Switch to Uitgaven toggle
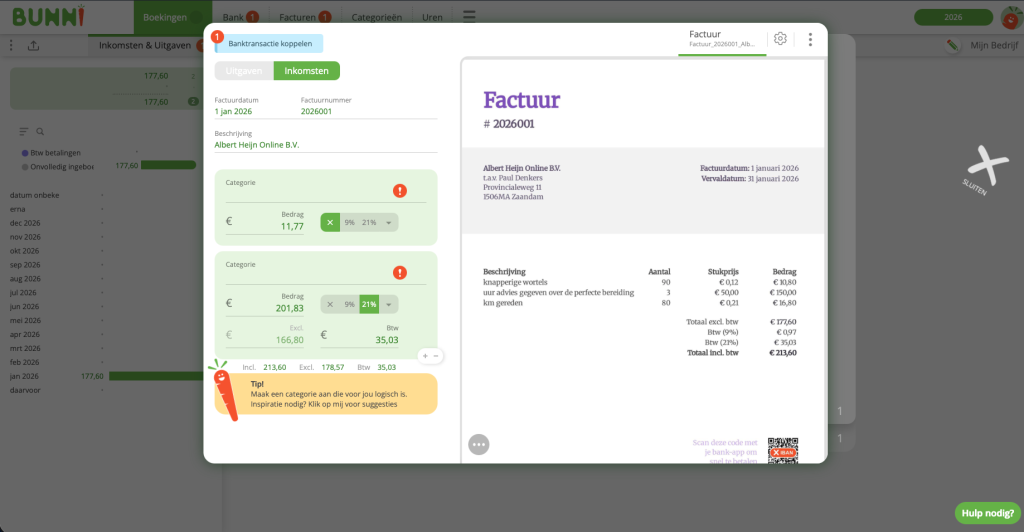1024x532 pixels. [x=244, y=70]
